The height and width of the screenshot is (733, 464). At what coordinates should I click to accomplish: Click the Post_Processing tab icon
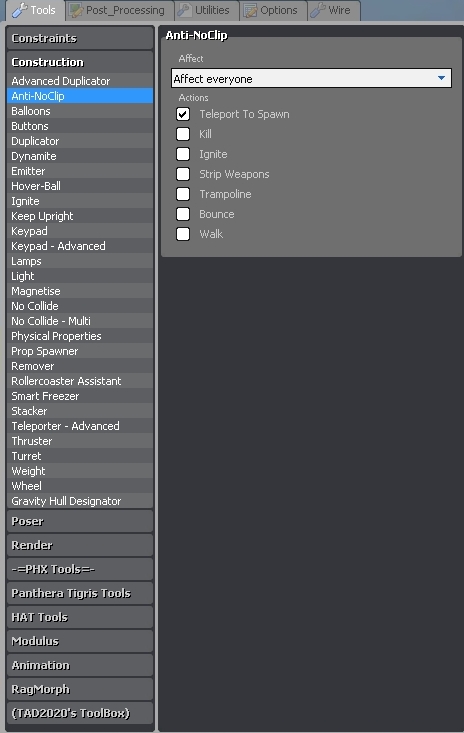76,11
